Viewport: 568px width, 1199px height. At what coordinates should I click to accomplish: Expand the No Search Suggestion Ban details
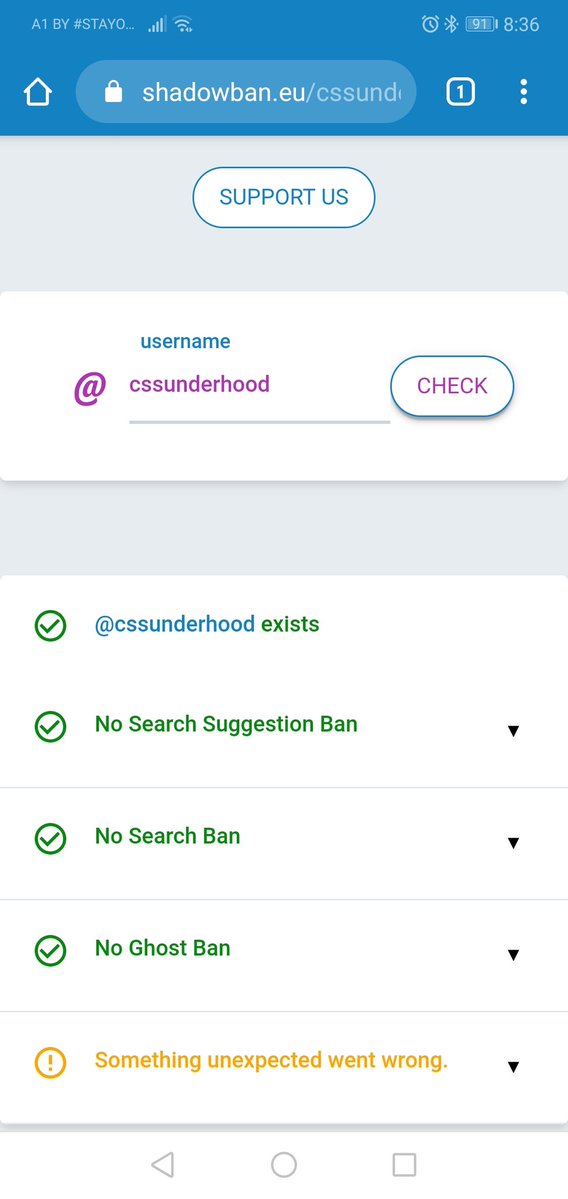coord(514,731)
